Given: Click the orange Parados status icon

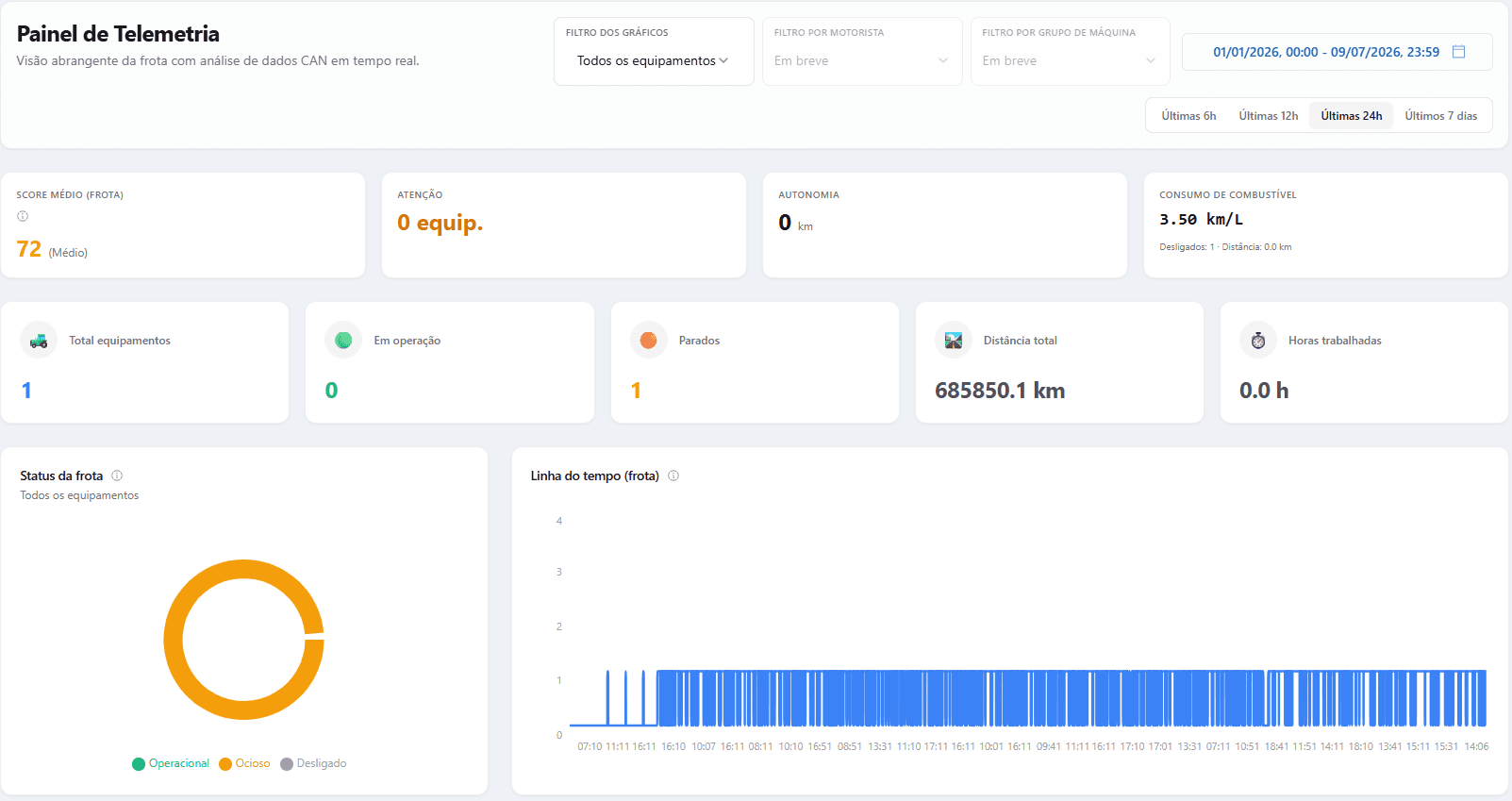Looking at the screenshot, I should click(x=649, y=341).
